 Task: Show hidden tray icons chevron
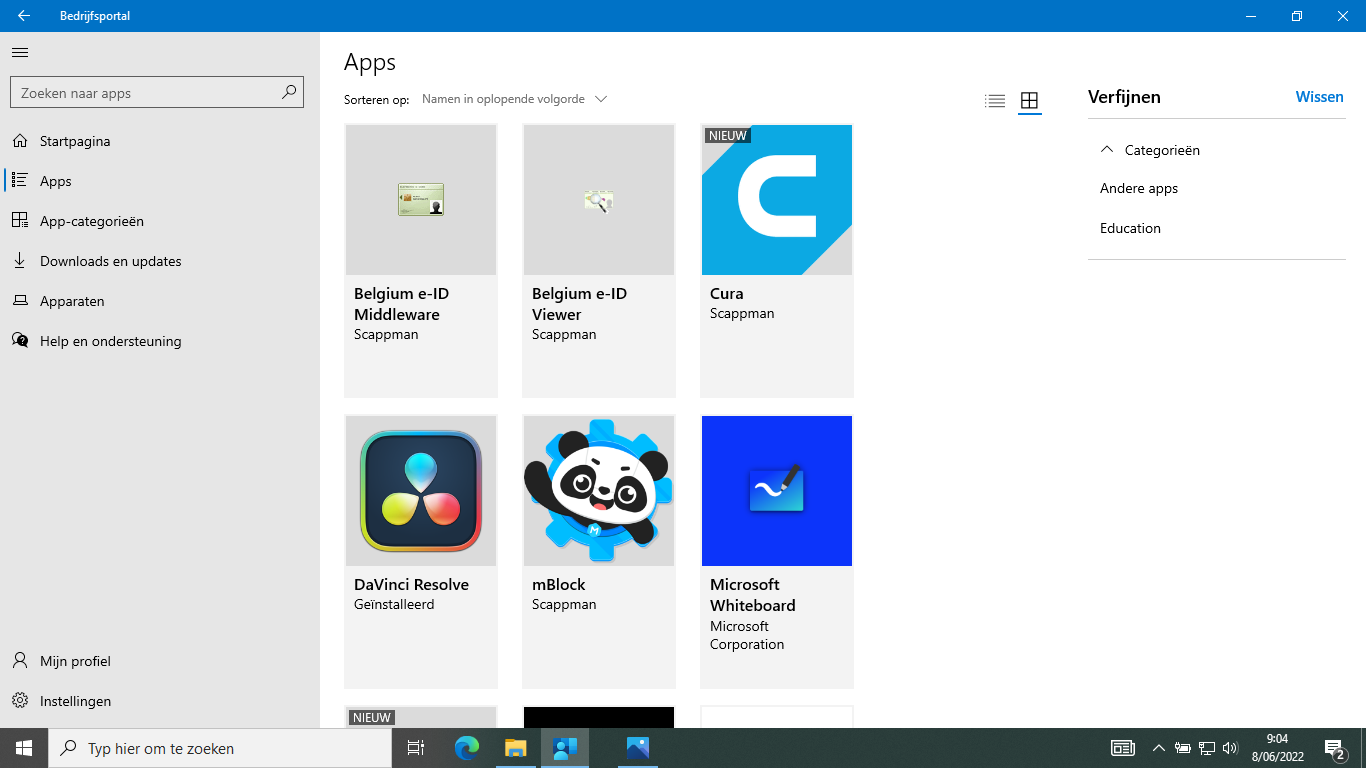tap(1158, 748)
